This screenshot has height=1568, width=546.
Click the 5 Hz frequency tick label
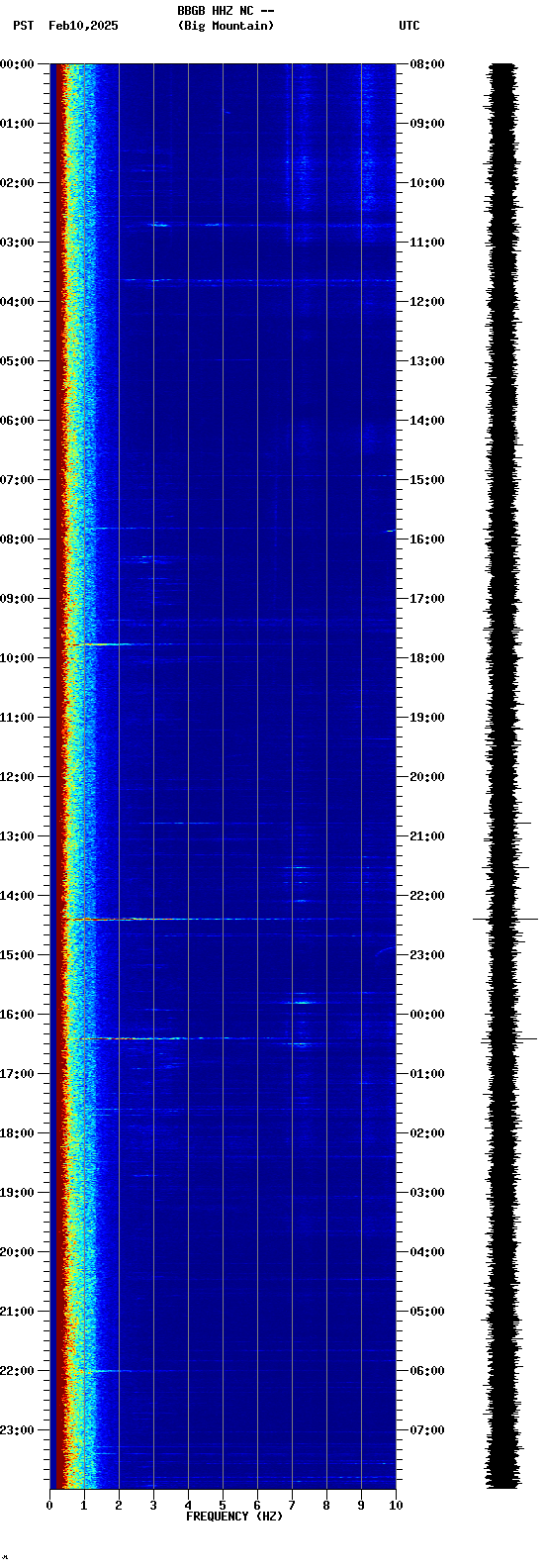click(223, 1506)
